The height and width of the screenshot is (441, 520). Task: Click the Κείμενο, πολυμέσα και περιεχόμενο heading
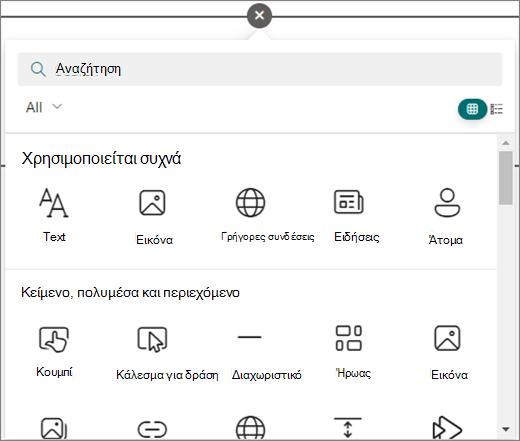pyautogui.click(x=130, y=292)
